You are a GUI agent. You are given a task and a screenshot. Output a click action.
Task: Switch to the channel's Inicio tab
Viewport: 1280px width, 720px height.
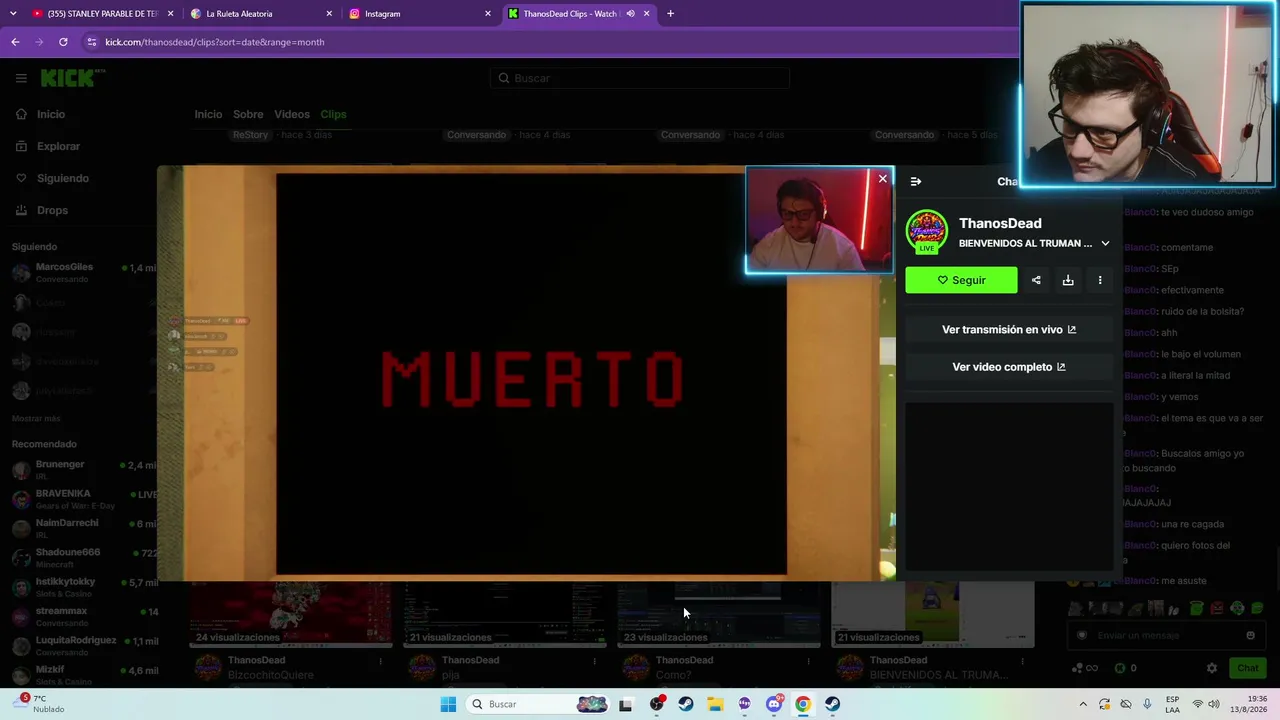coord(208,114)
